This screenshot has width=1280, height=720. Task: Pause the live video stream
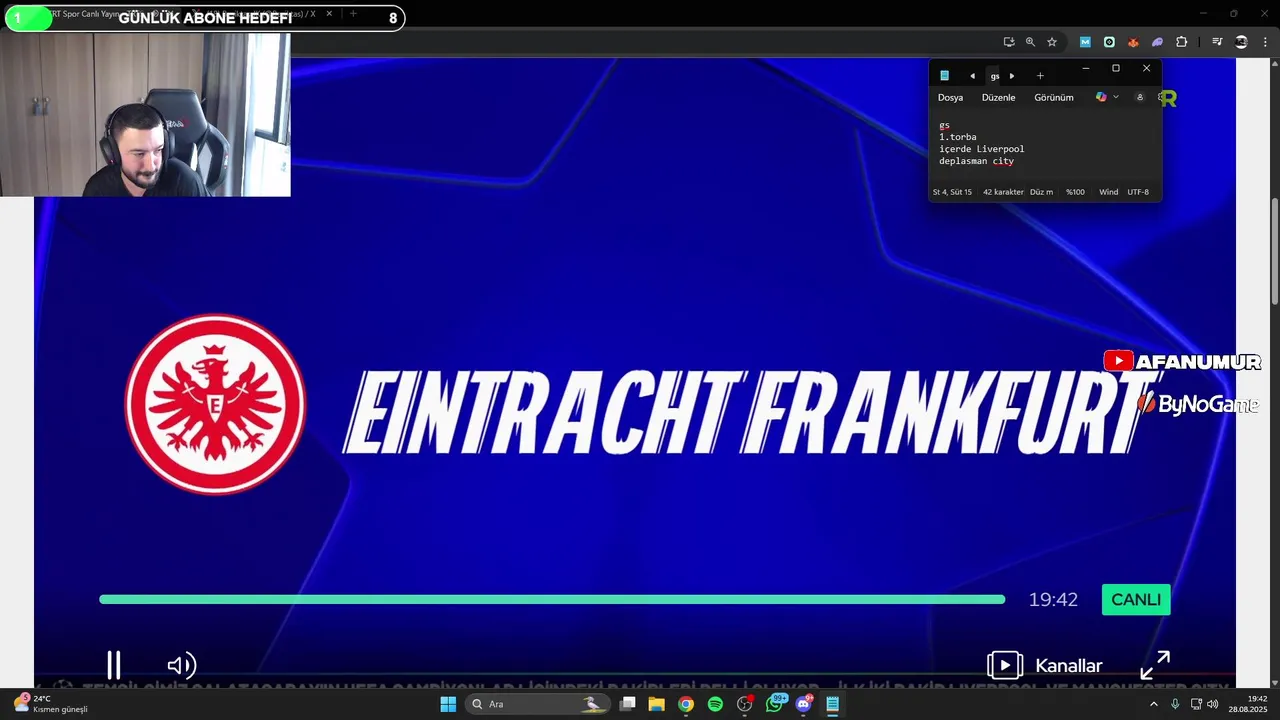click(114, 665)
